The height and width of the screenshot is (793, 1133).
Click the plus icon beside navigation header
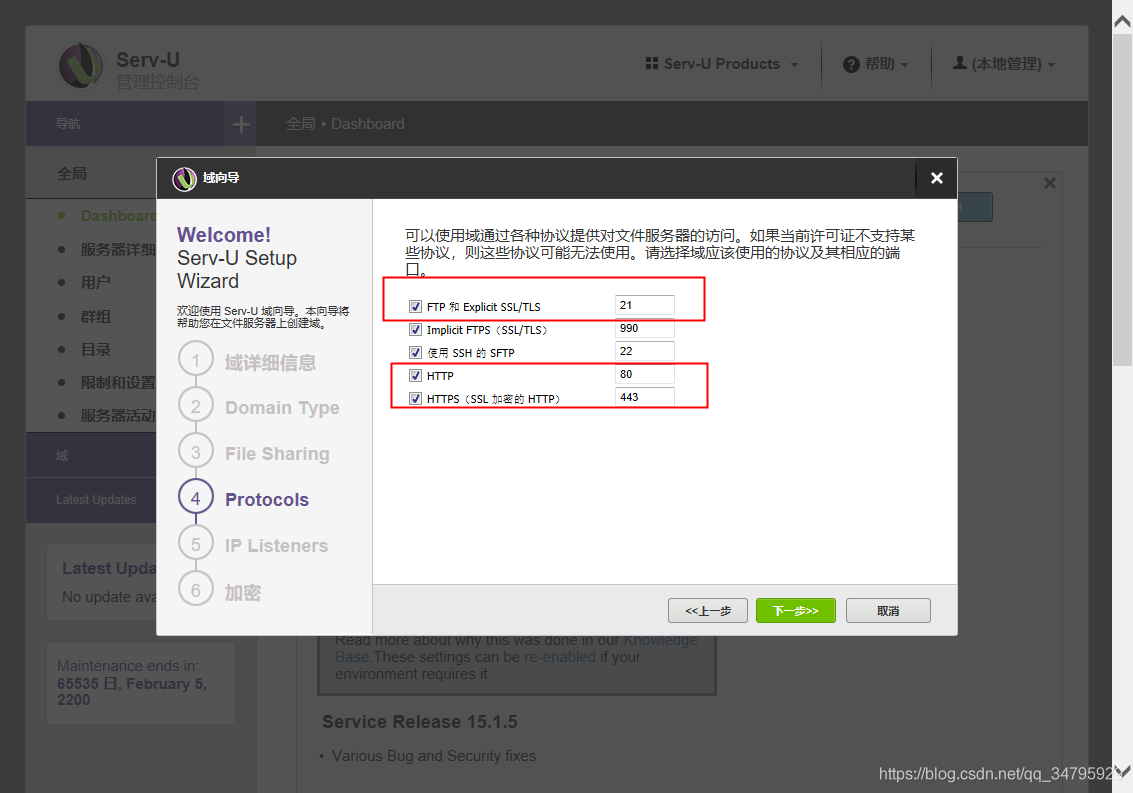point(241,124)
